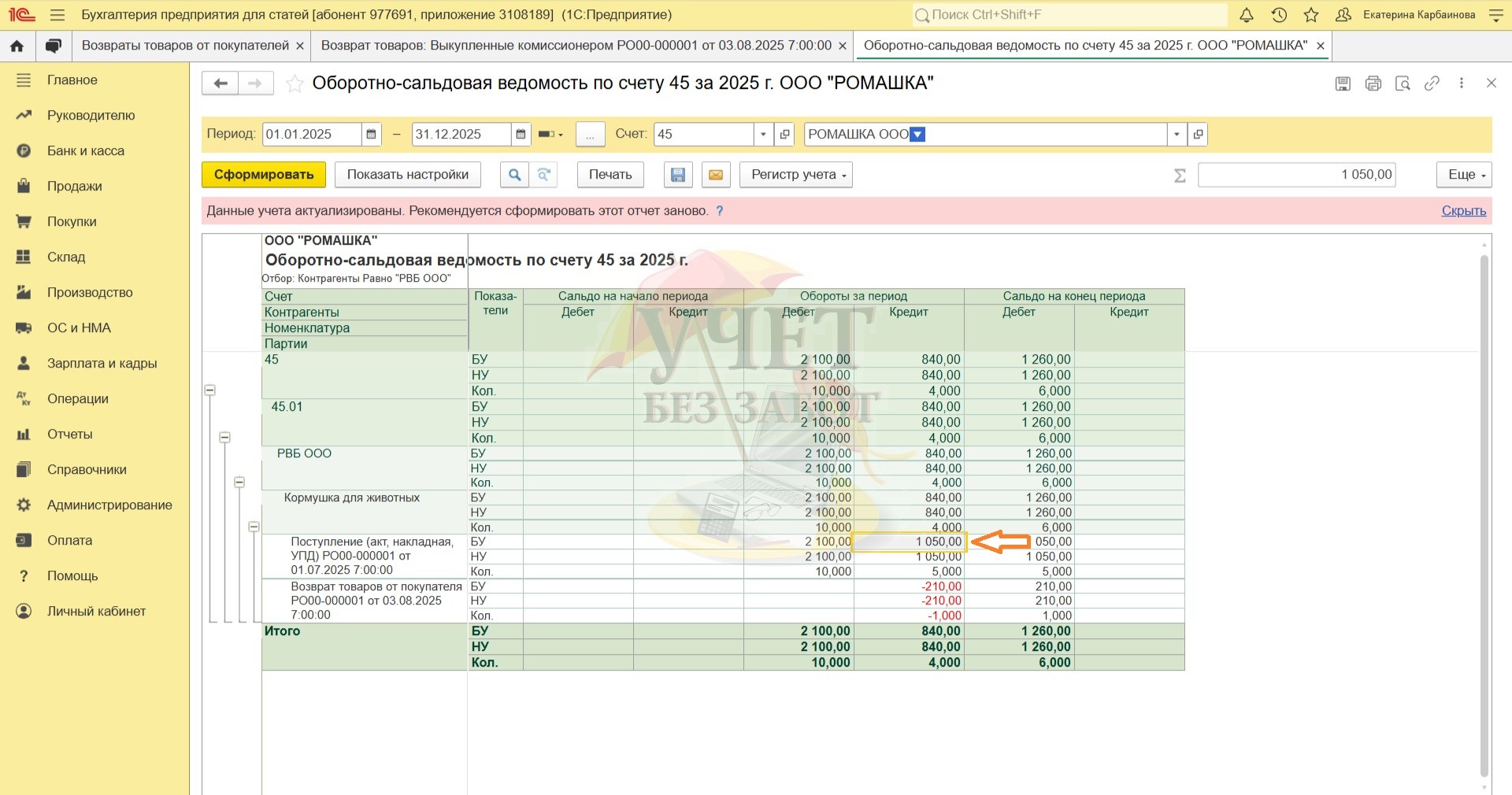Open the Продажи section in sidebar
1512x795 pixels.
(x=75, y=187)
